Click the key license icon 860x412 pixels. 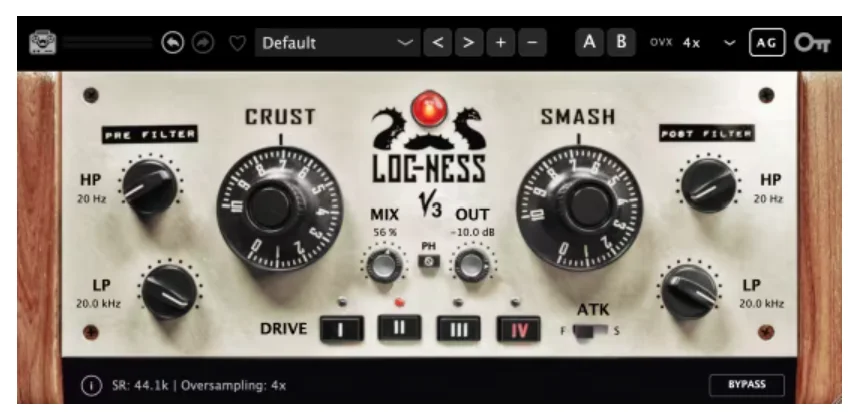(812, 43)
